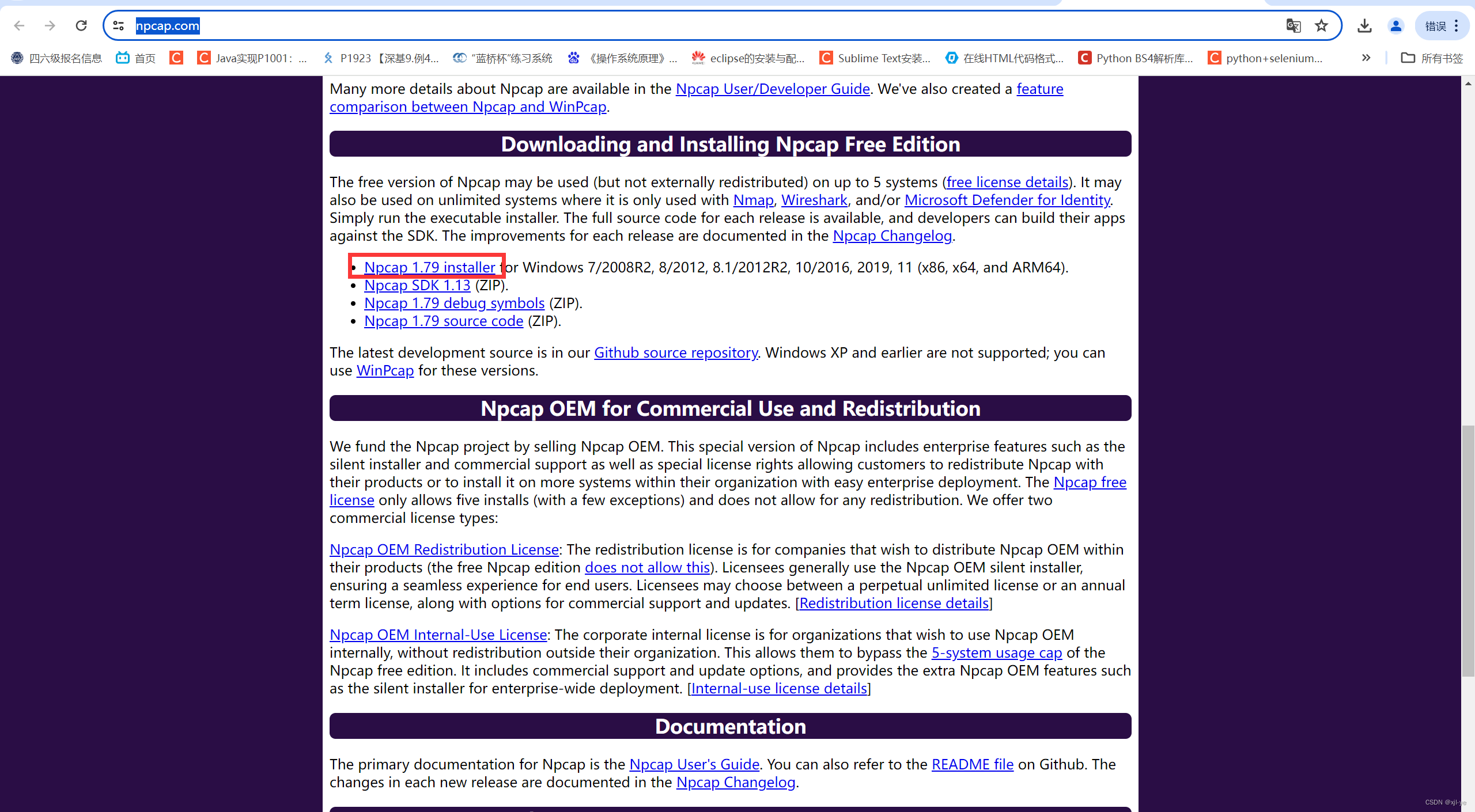
Task: Open Npcap OEM Redistribution License link
Action: (444, 550)
